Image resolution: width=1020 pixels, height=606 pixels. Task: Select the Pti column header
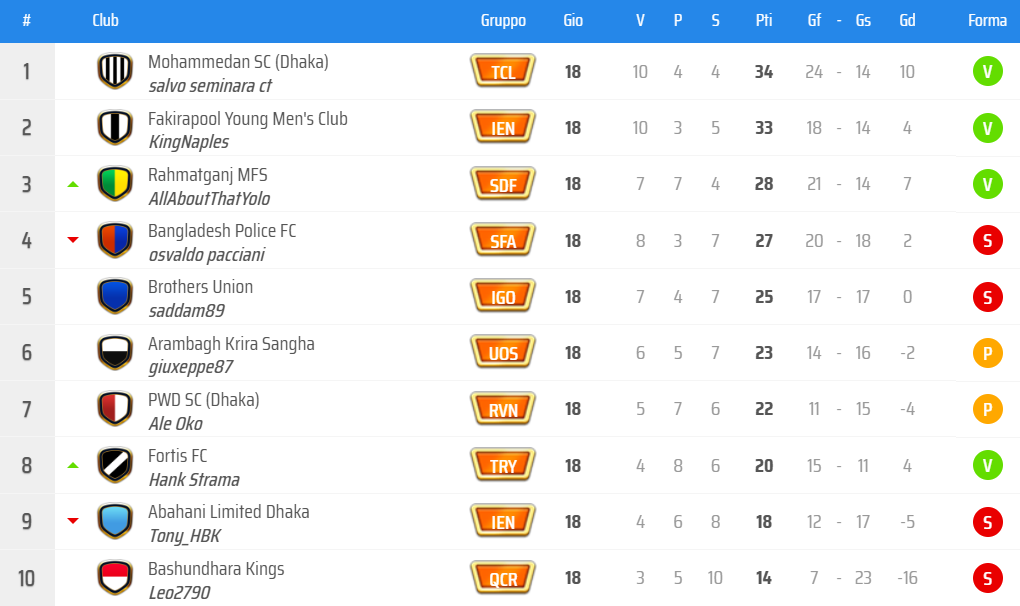coord(763,20)
